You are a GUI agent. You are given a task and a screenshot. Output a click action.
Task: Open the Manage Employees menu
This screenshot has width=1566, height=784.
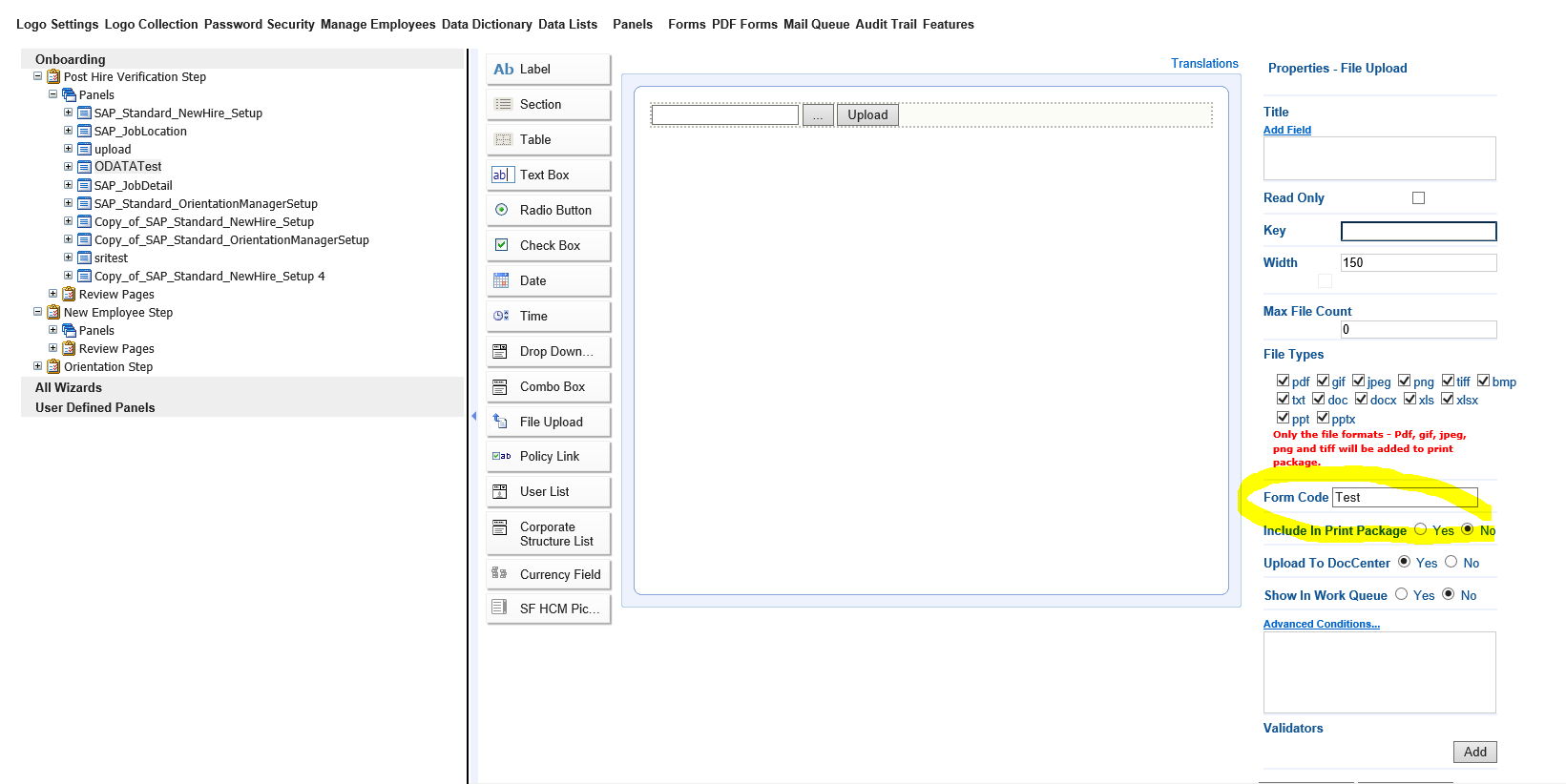click(x=378, y=24)
